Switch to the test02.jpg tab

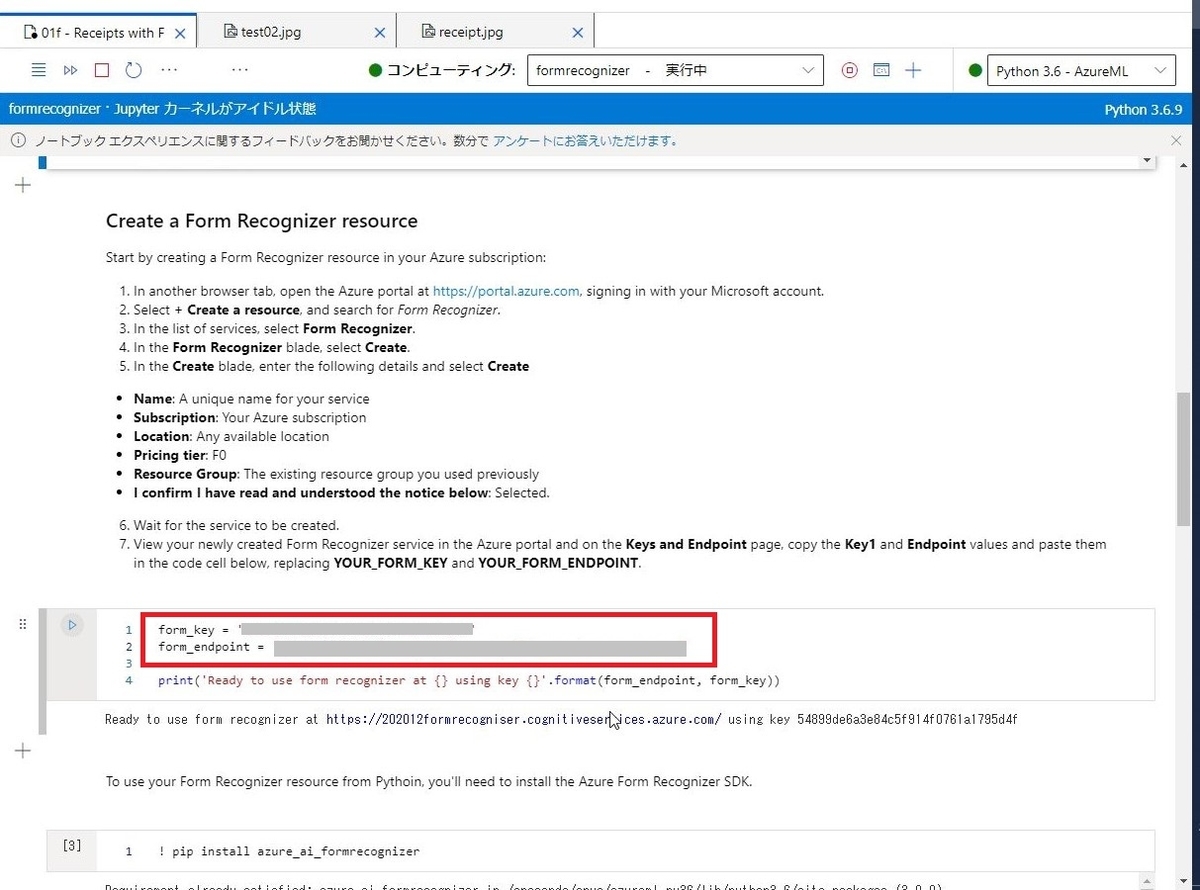(x=296, y=32)
